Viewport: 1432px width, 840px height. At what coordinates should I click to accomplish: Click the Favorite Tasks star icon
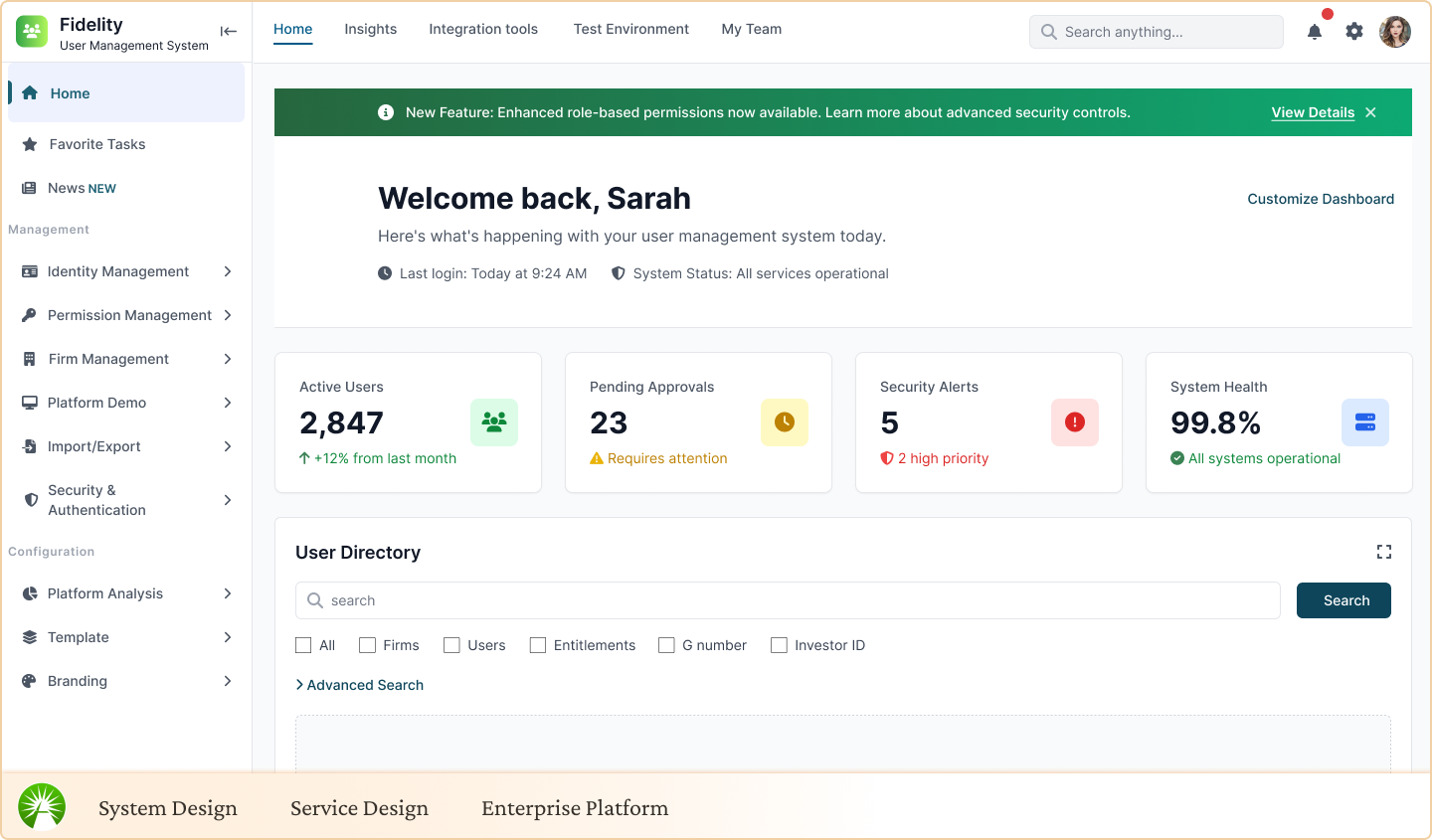pos(30,144)
